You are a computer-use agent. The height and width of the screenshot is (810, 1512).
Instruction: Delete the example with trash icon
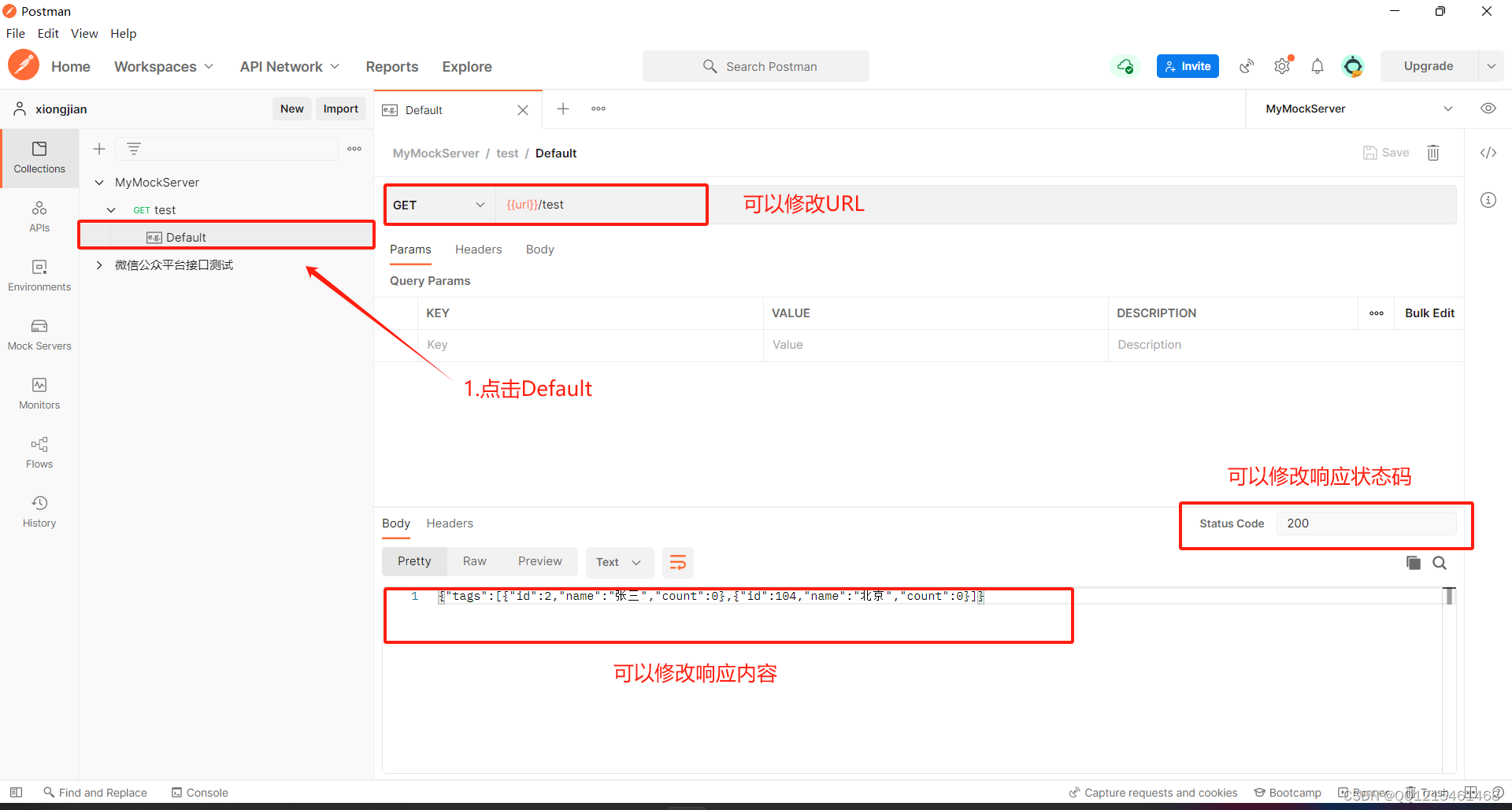1433,153
